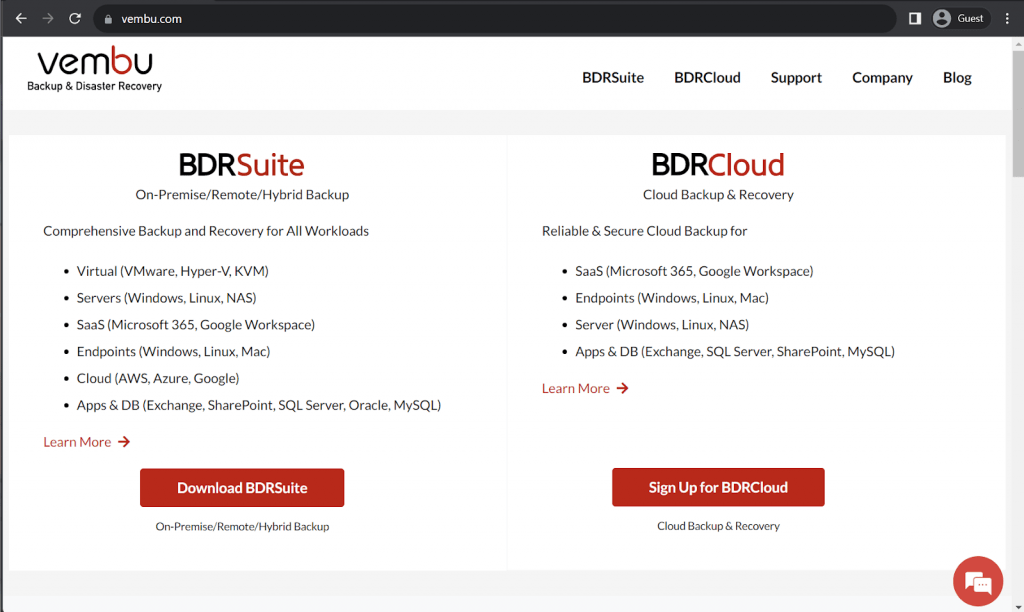This screenshot has height=612, width=1024.
Task: Toggle the browser side panel icon
Action: pyautogui.click(x=914, y=18)
